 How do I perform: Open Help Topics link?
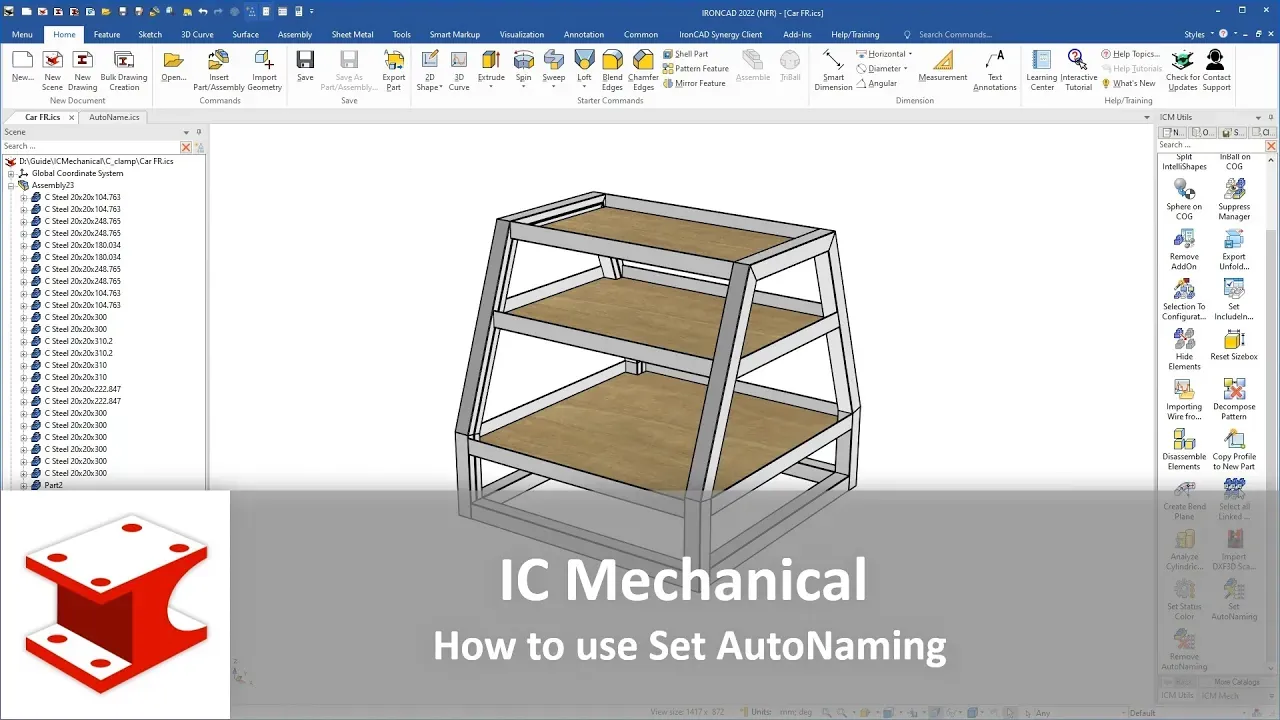point(1130,54)
